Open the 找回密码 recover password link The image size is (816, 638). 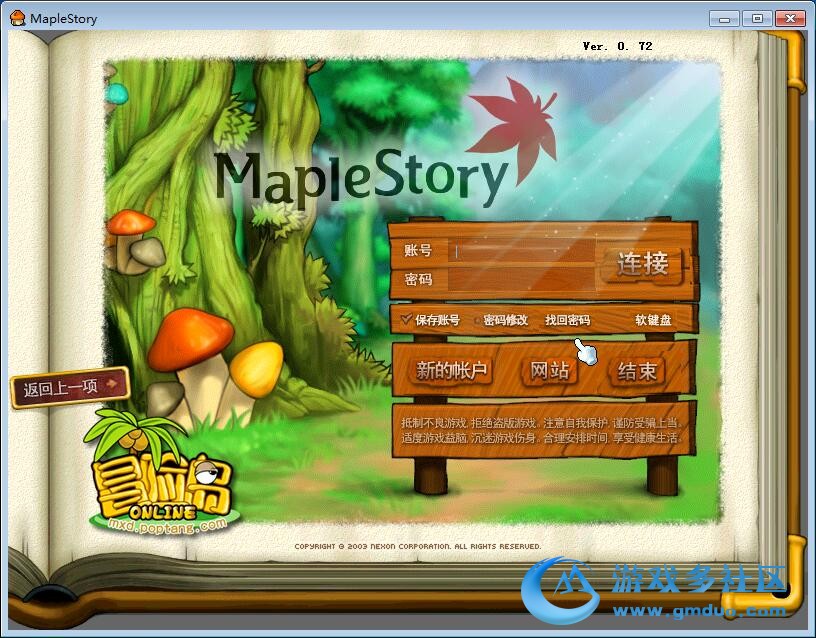(x=567, y=320)
